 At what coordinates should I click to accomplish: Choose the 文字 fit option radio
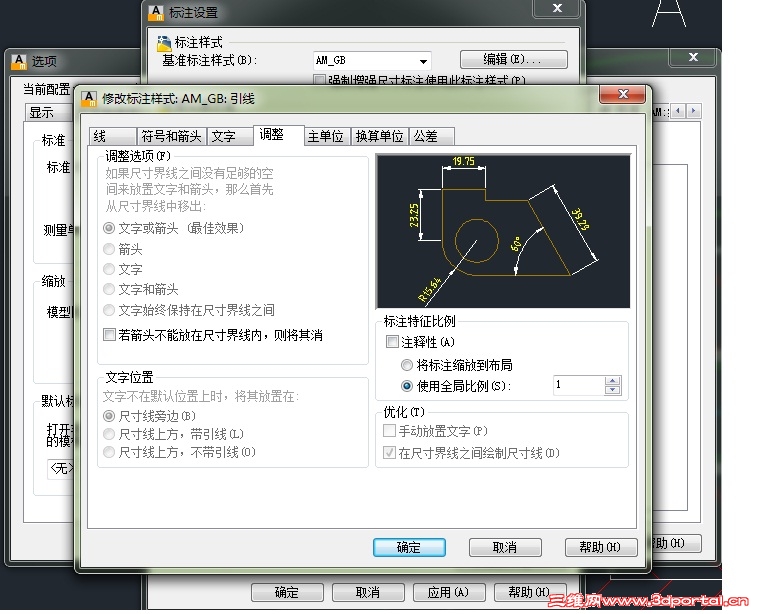[x=109, y=269]
